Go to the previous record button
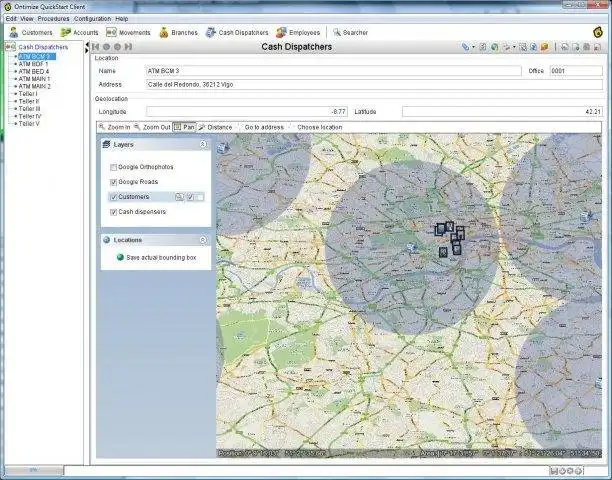The height and width of the screenshot is (480, 612). pyautogui.click(x=107, y=47)
